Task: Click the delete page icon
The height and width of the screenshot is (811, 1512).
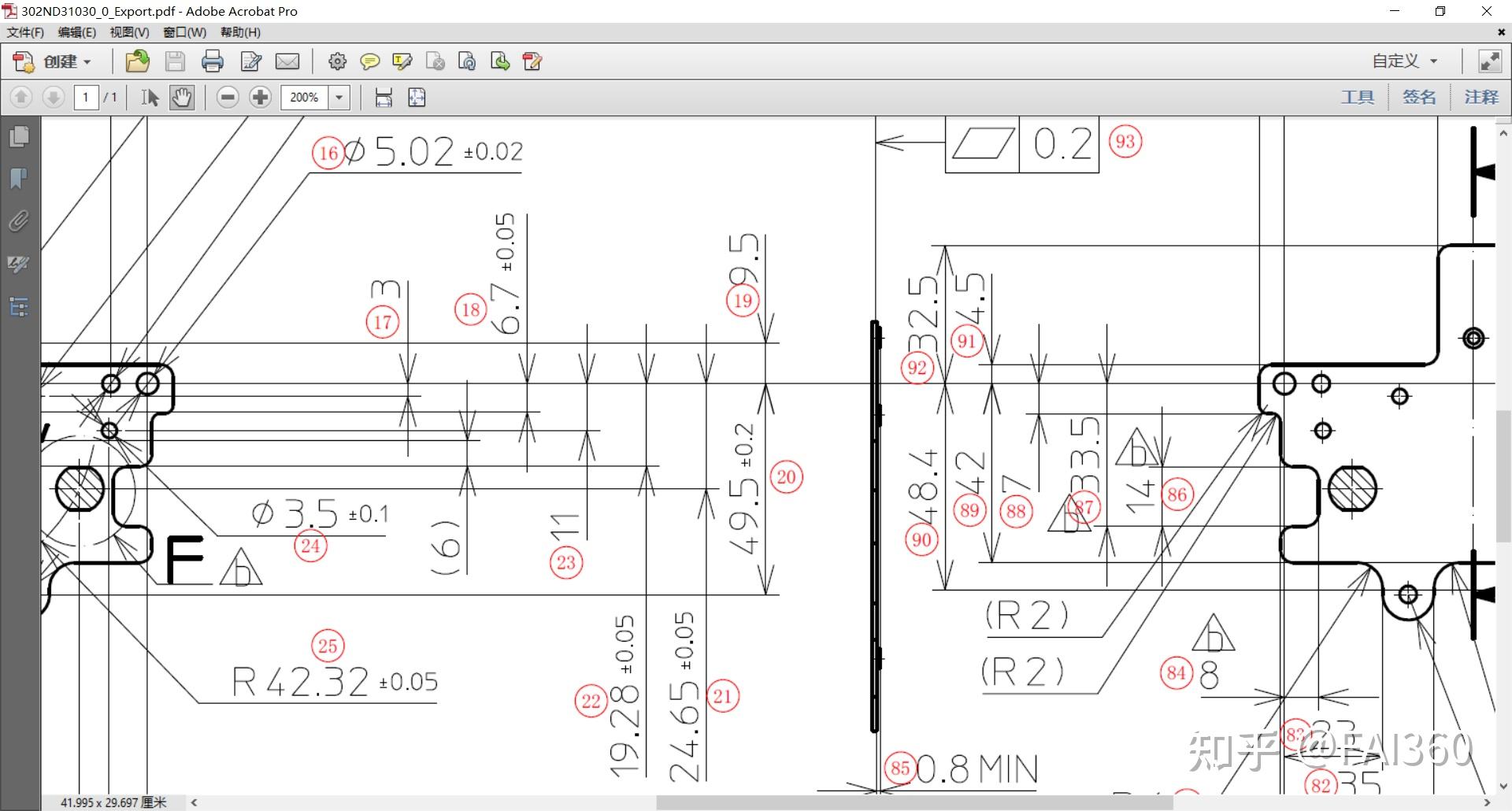Action: point(435,61)
